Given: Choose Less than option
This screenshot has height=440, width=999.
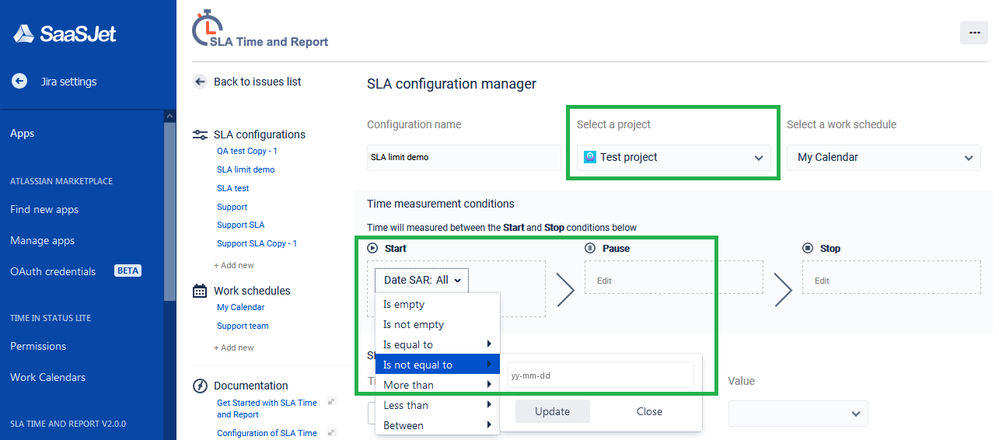Looking at the screenshot, I should coord(438,405).
